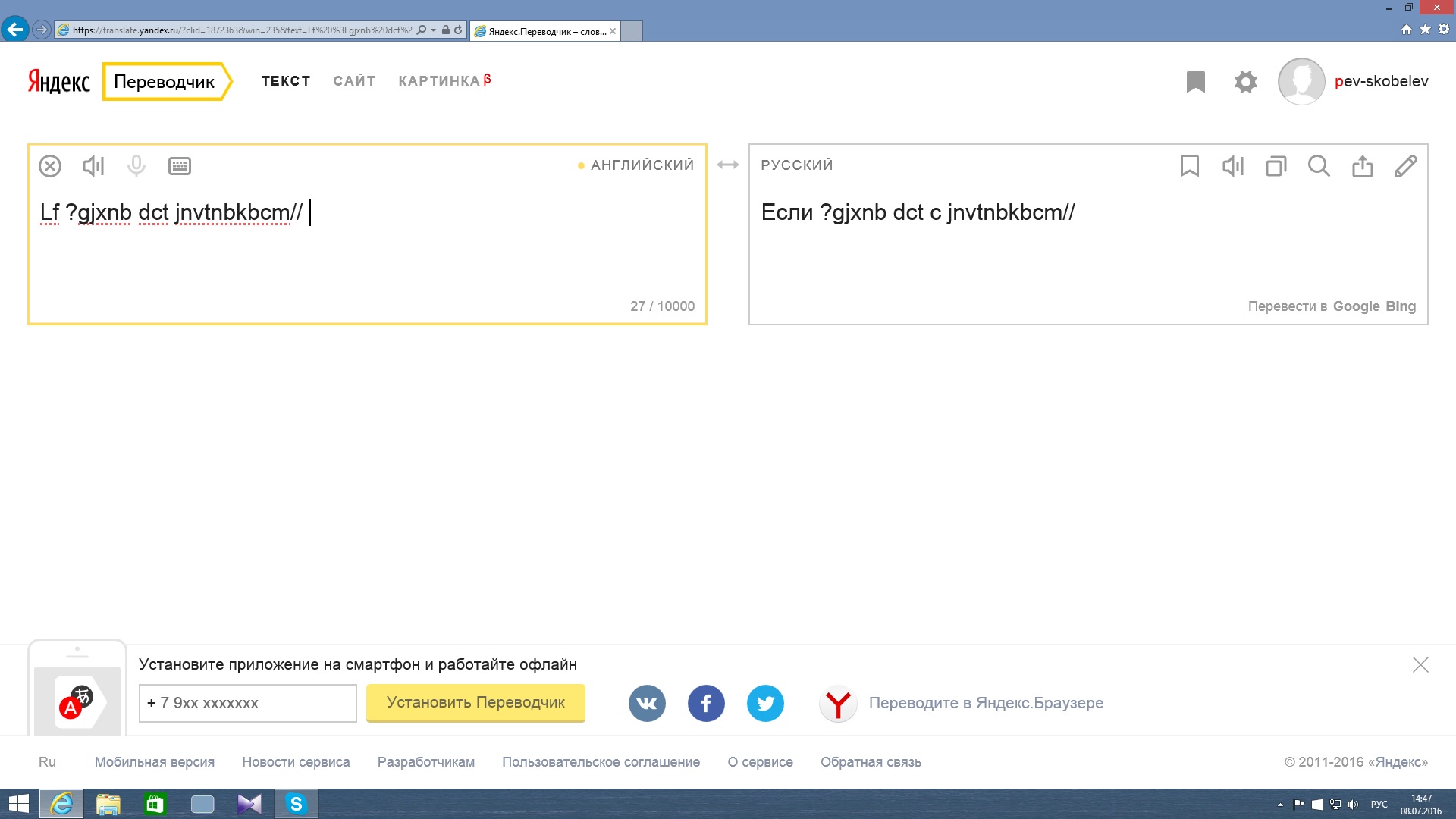
Task: Open the target language selector РУССКИЙ
Action: click(x=797, y=165)
